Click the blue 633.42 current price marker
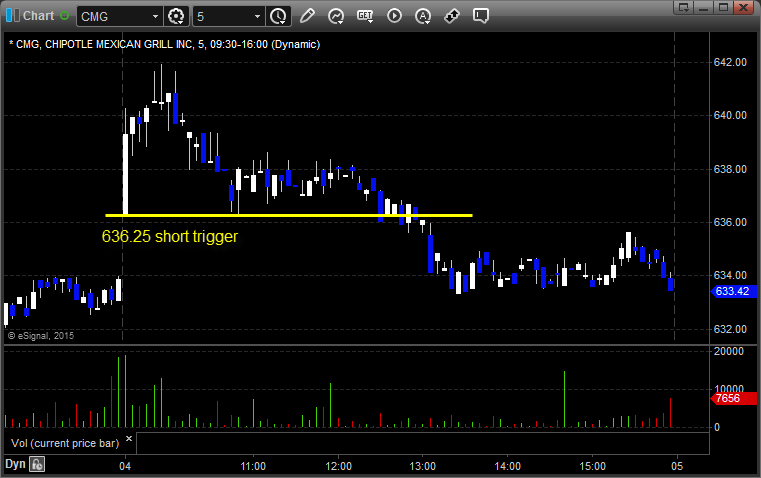The image size is (761, 478). click(x=733, y=291)
